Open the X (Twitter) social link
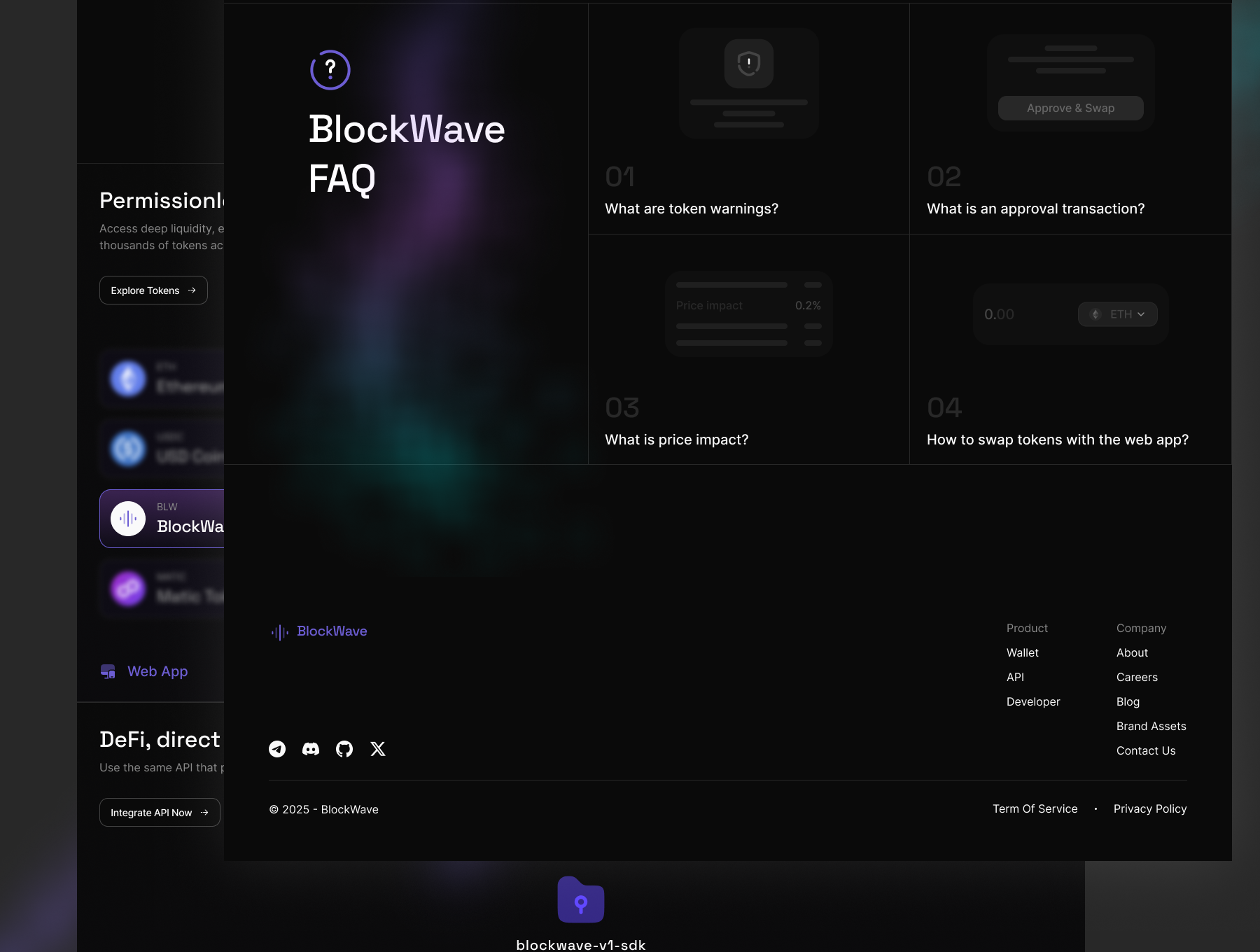The height and width of the screenshot is (952, 1260). click(378, 749)
